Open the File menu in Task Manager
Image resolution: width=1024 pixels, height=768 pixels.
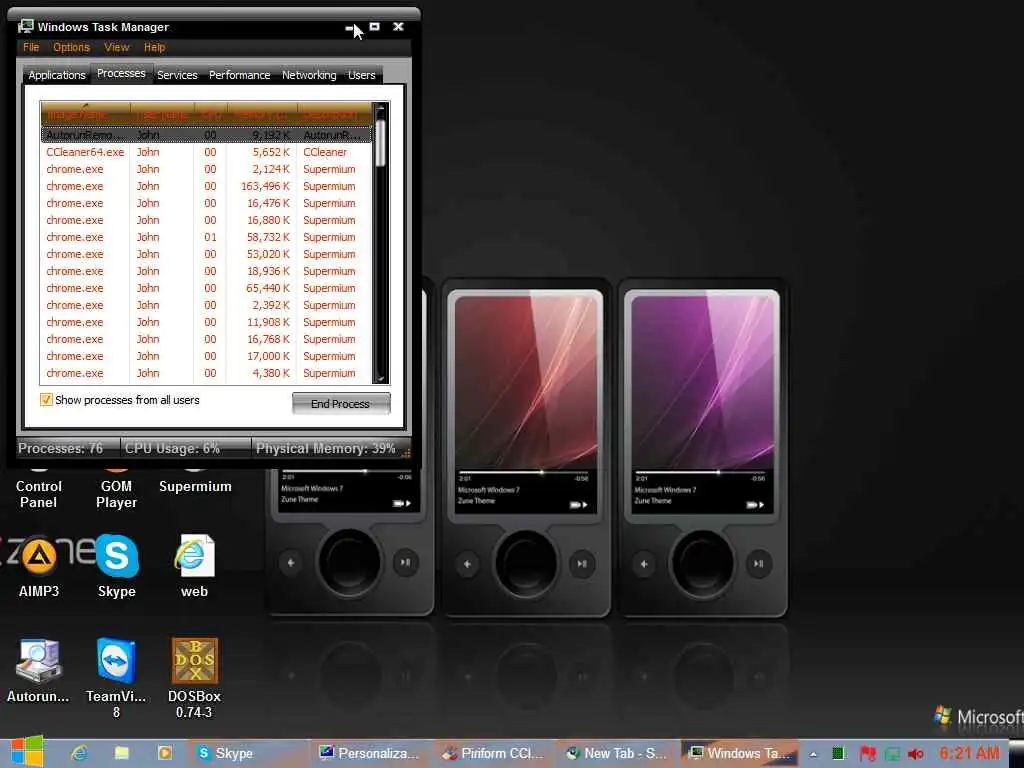point(31,47)
